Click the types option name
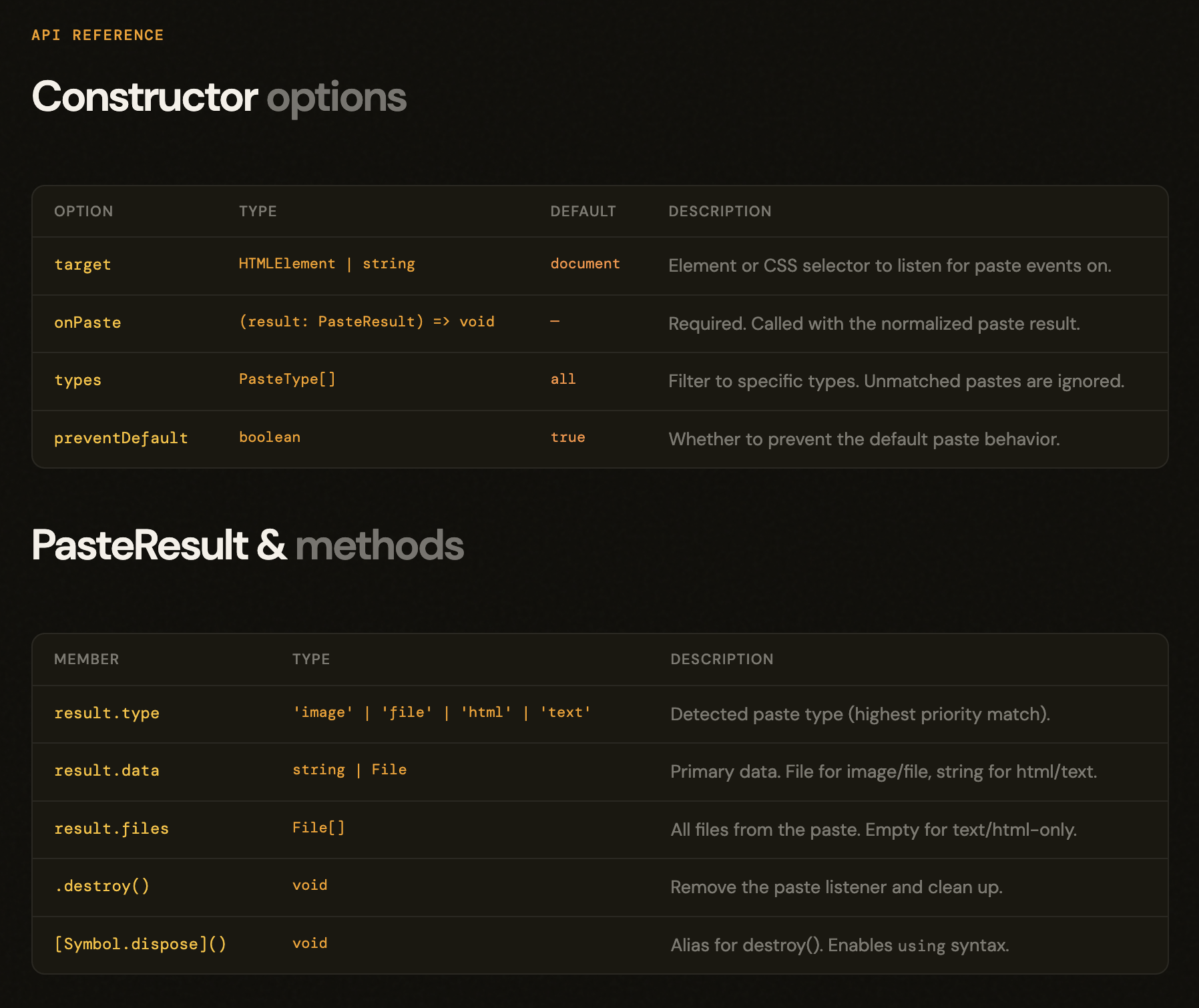Viewport: 1199px width, 1008px height. coord(77,381)
